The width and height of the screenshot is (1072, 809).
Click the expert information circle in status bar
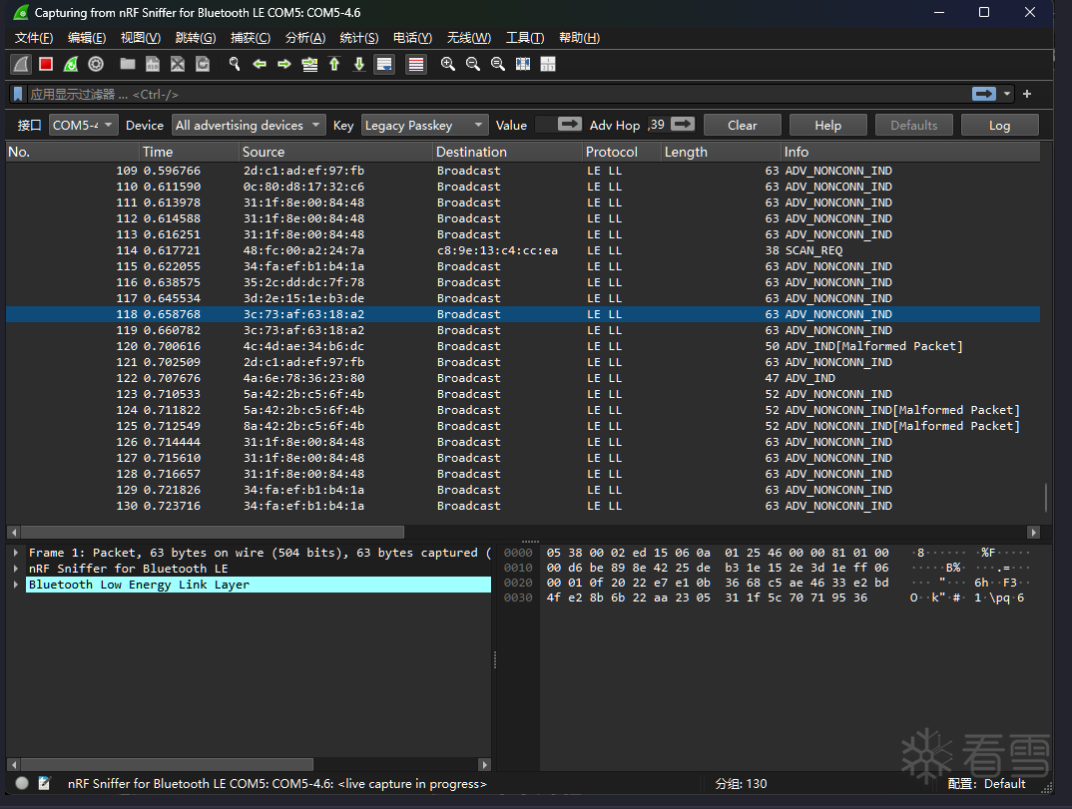click(22, 784)
